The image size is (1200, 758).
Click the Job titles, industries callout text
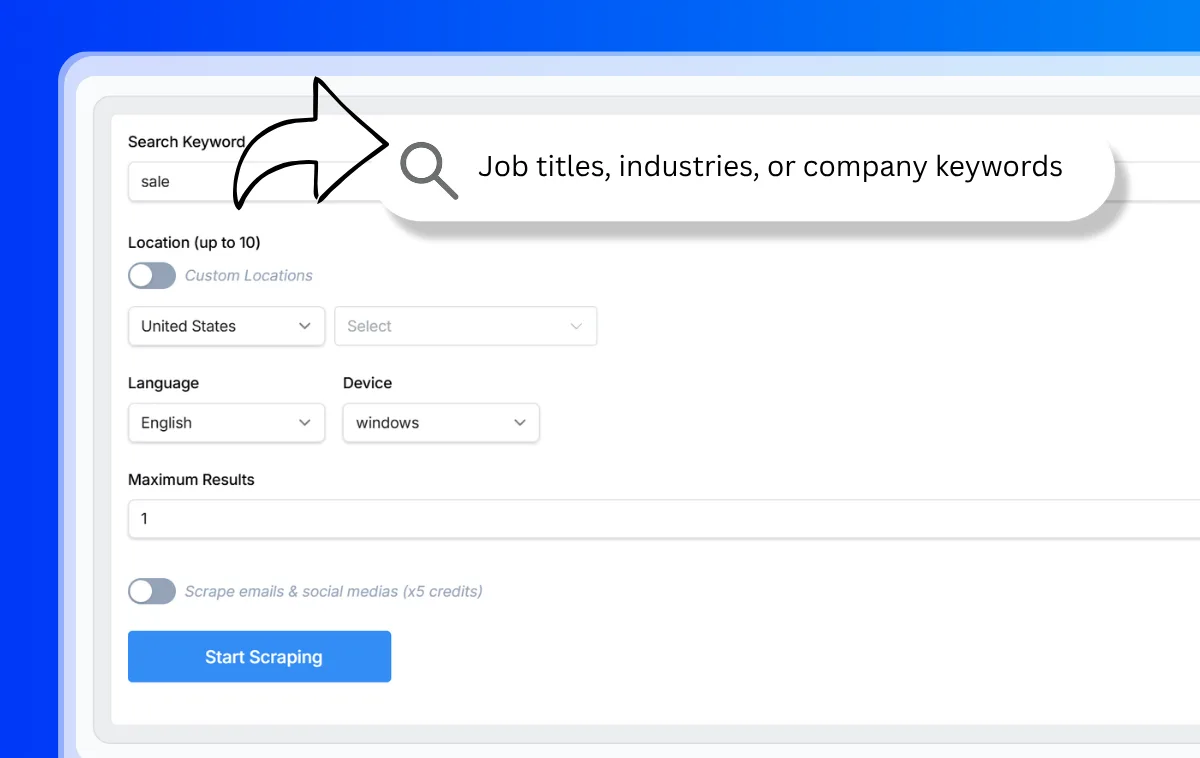point(770,166)
